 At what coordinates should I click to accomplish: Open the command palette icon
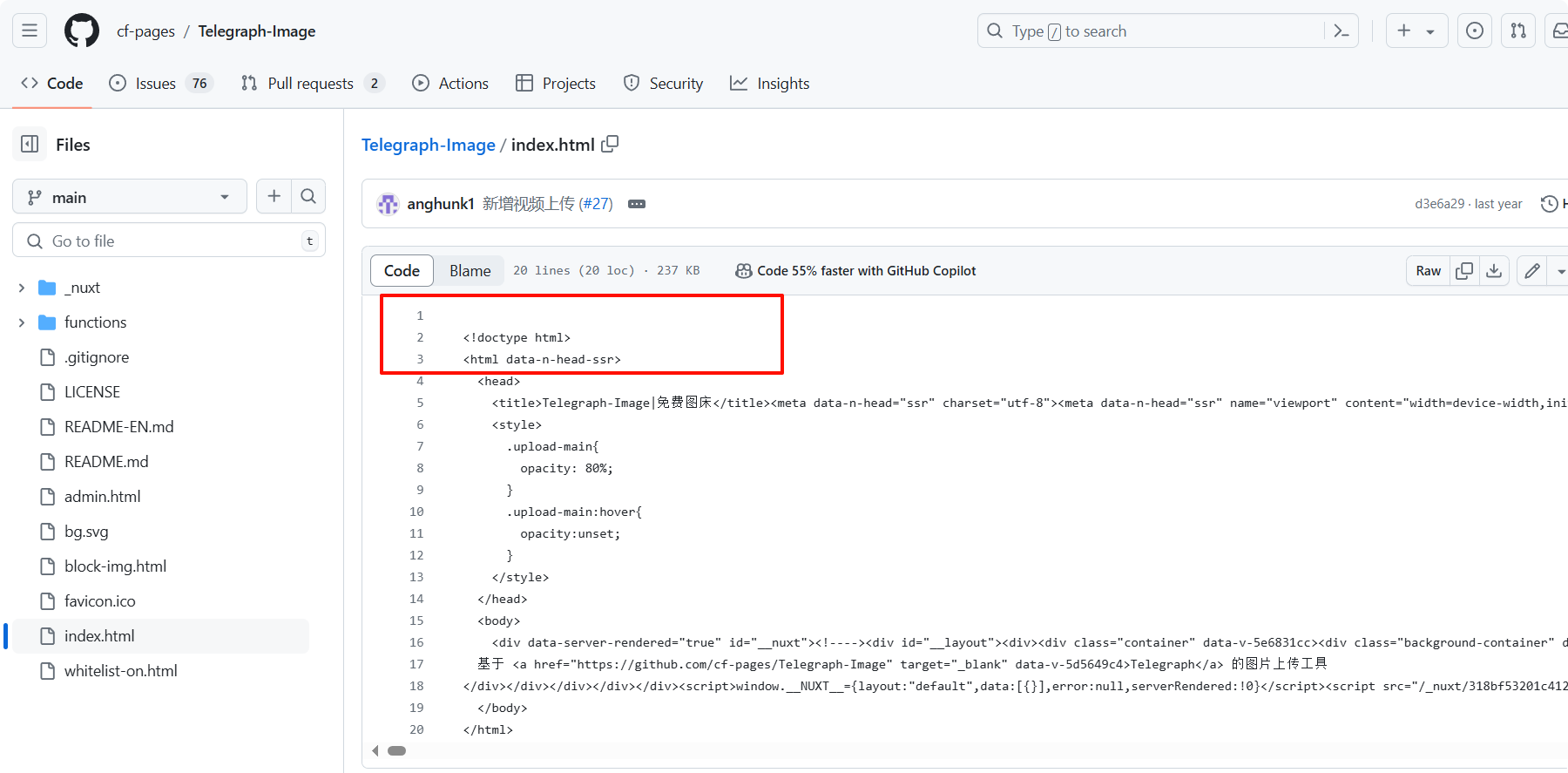tap(1342, 31)
